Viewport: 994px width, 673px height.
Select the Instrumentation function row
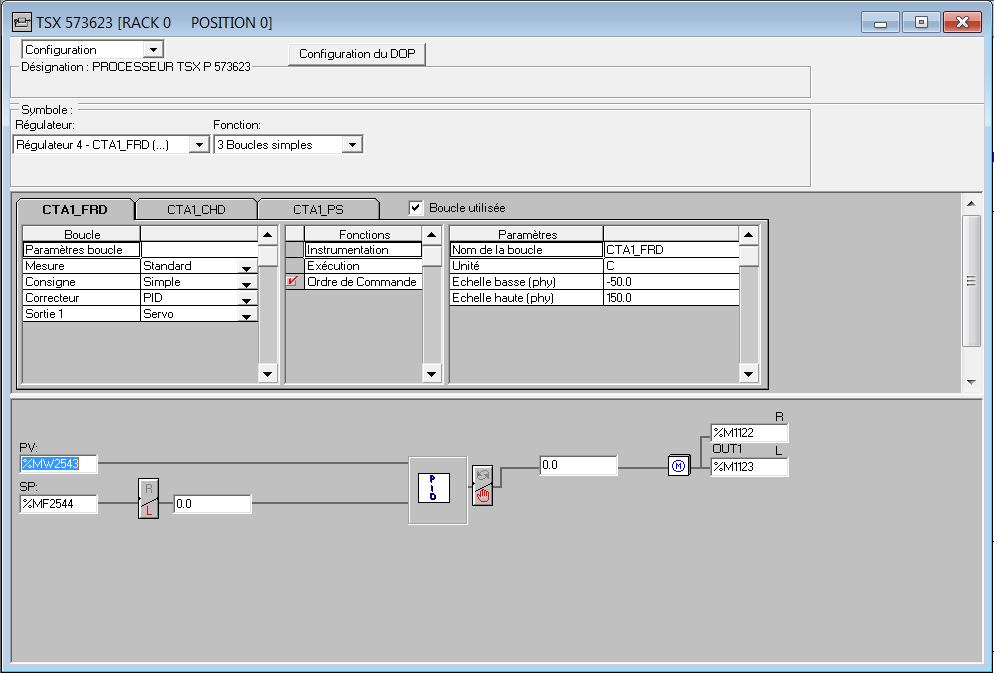click(x=362, y=250)
